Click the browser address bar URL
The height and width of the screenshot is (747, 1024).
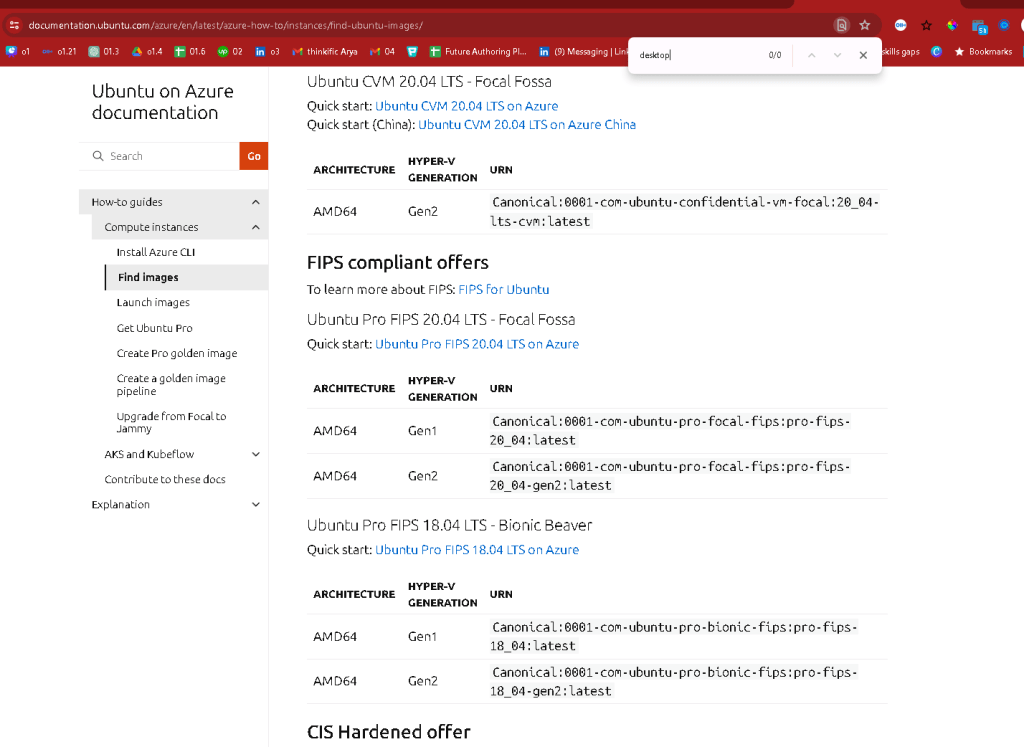[x=225, y=25]
